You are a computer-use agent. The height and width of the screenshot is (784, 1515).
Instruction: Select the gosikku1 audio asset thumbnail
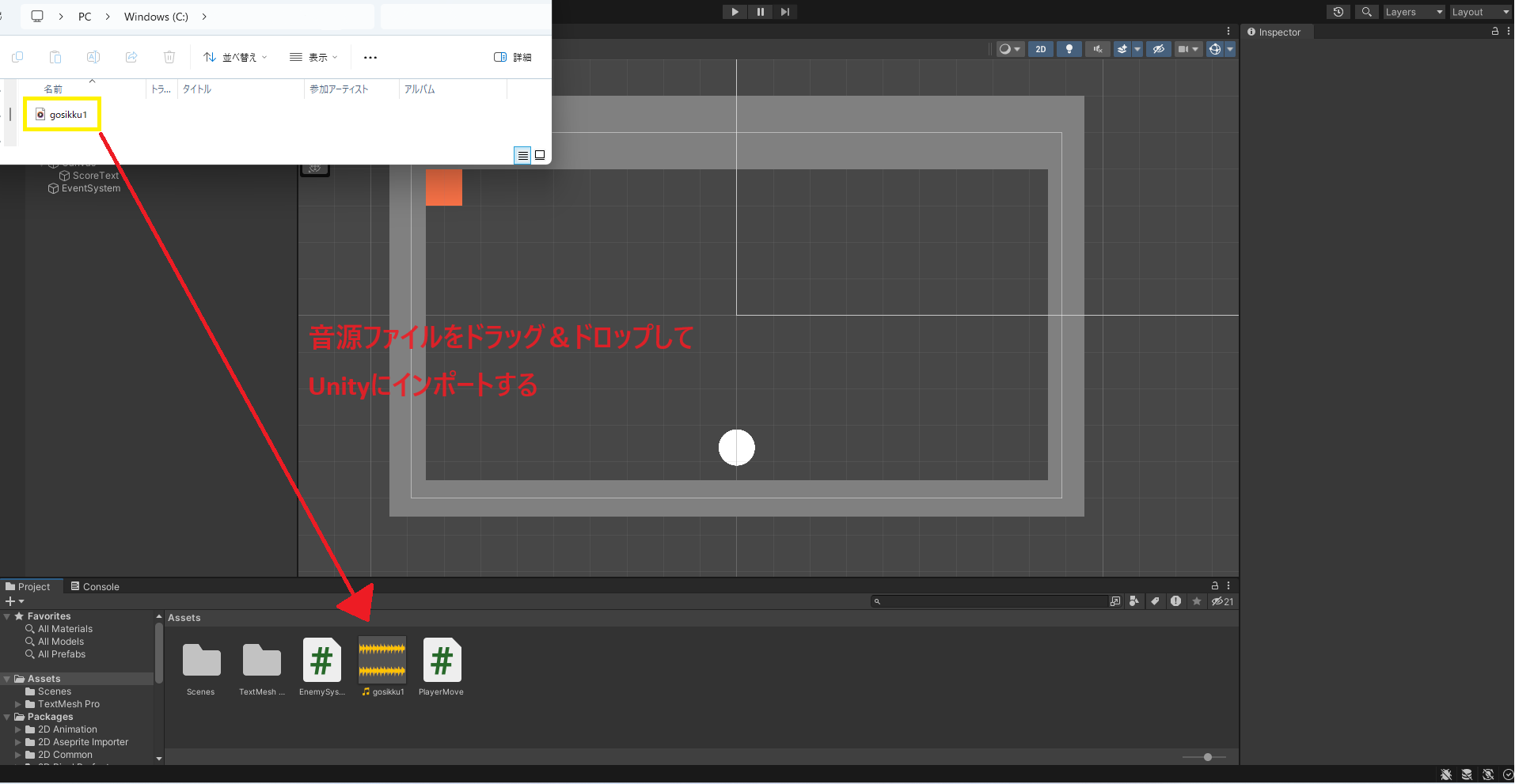[382, 659]
